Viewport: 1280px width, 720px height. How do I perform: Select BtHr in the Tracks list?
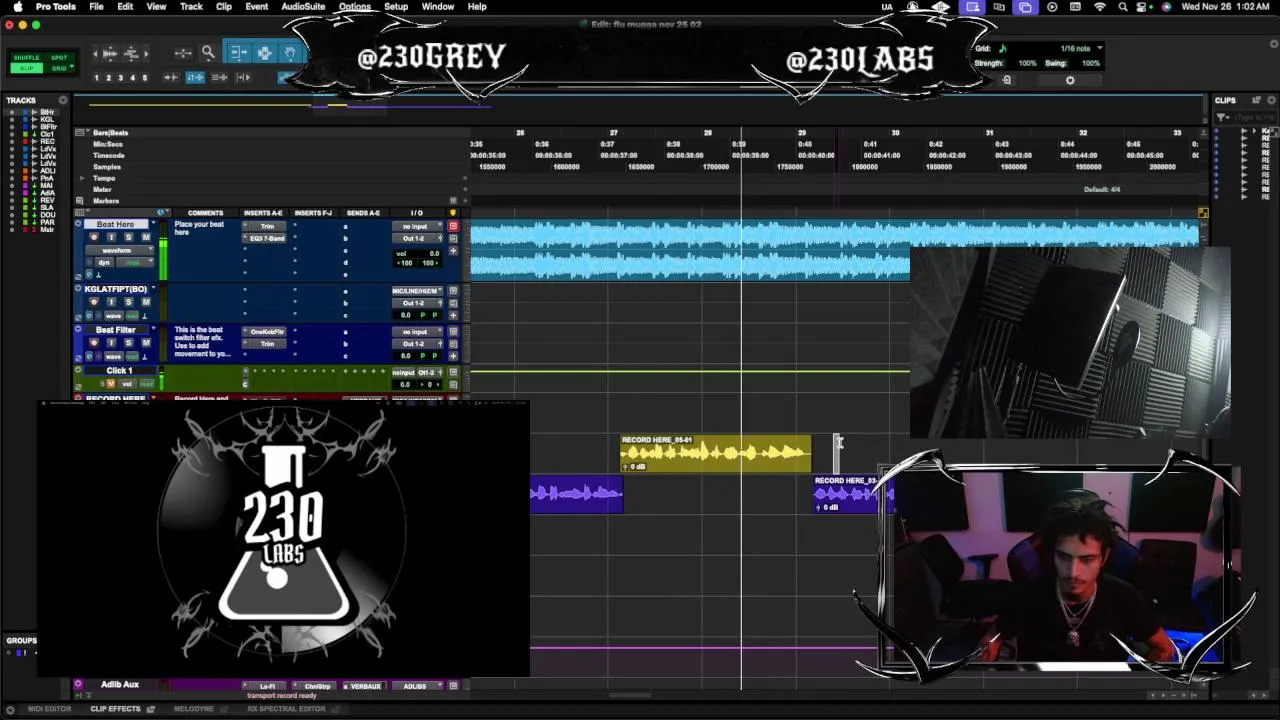47,112
